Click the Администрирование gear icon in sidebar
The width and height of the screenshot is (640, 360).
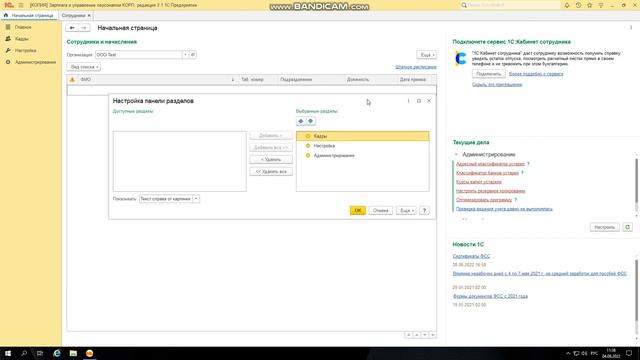8,62
